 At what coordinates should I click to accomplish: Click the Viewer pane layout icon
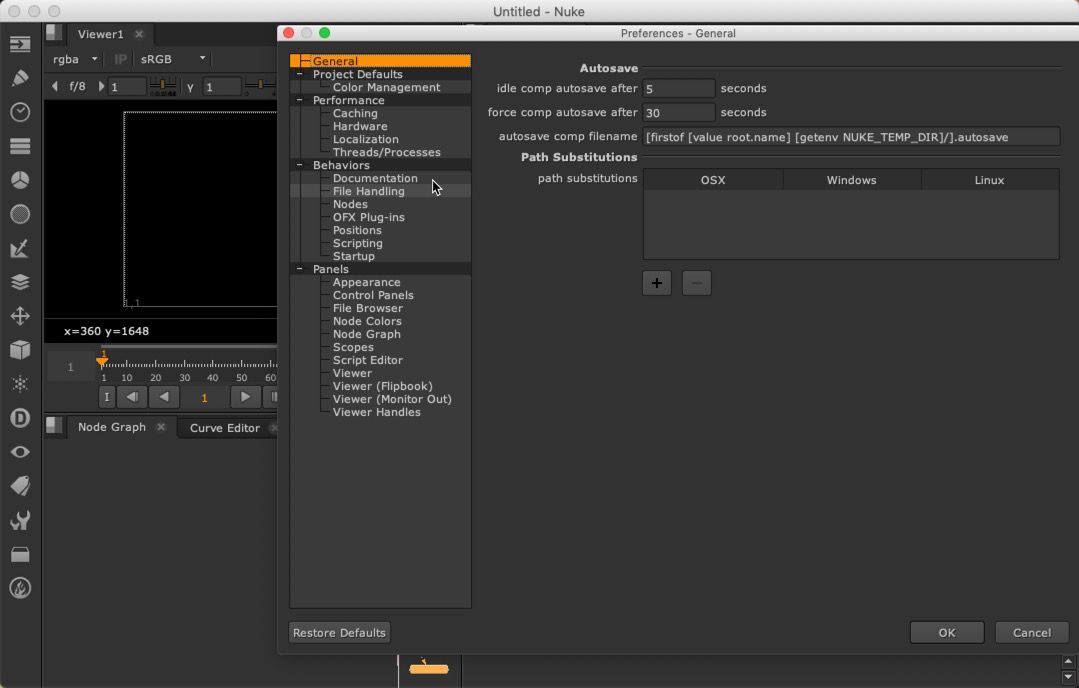click(54, 33)
